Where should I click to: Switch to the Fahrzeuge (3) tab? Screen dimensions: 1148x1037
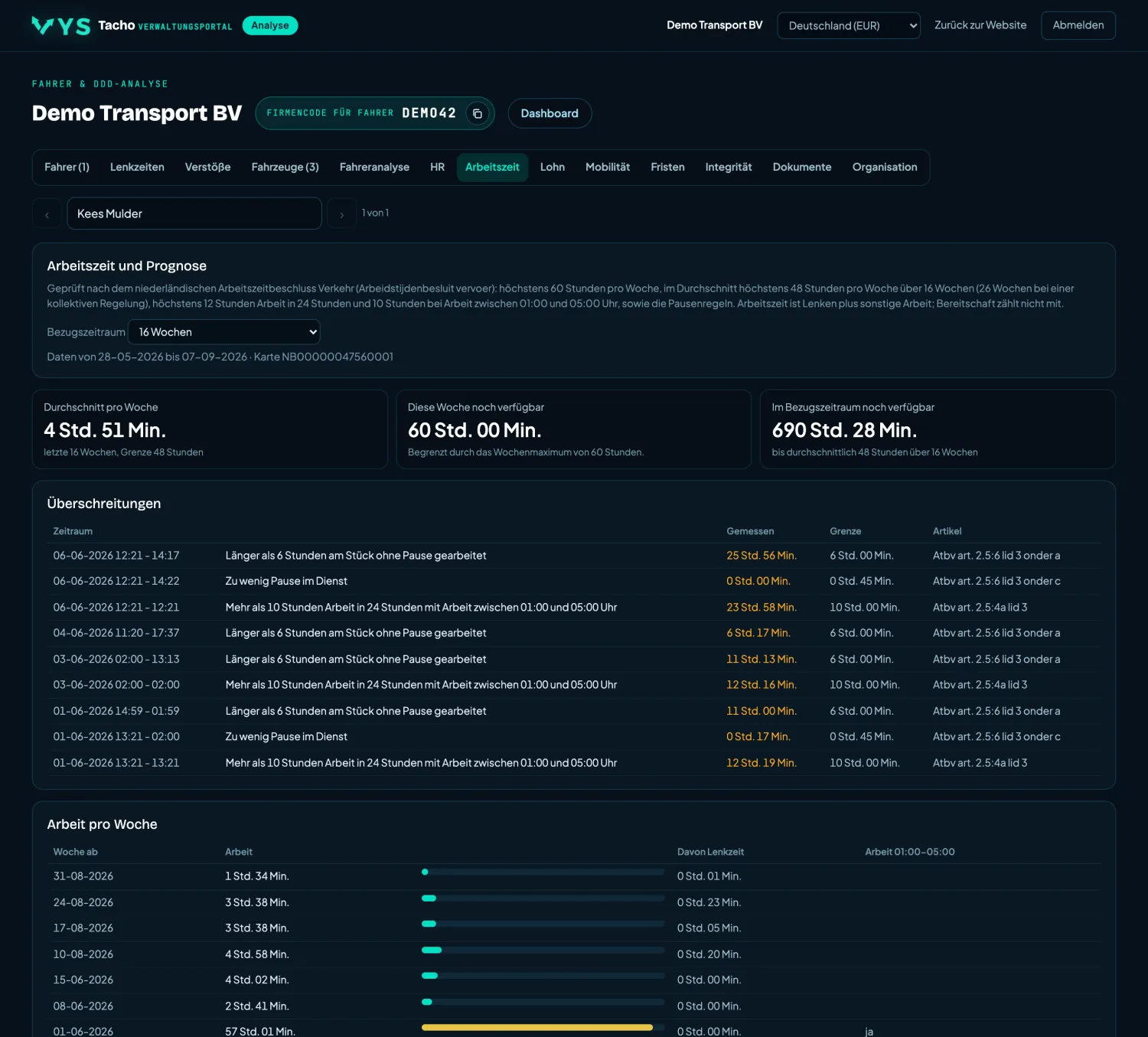pyautogui.click(x=285, y=167)
